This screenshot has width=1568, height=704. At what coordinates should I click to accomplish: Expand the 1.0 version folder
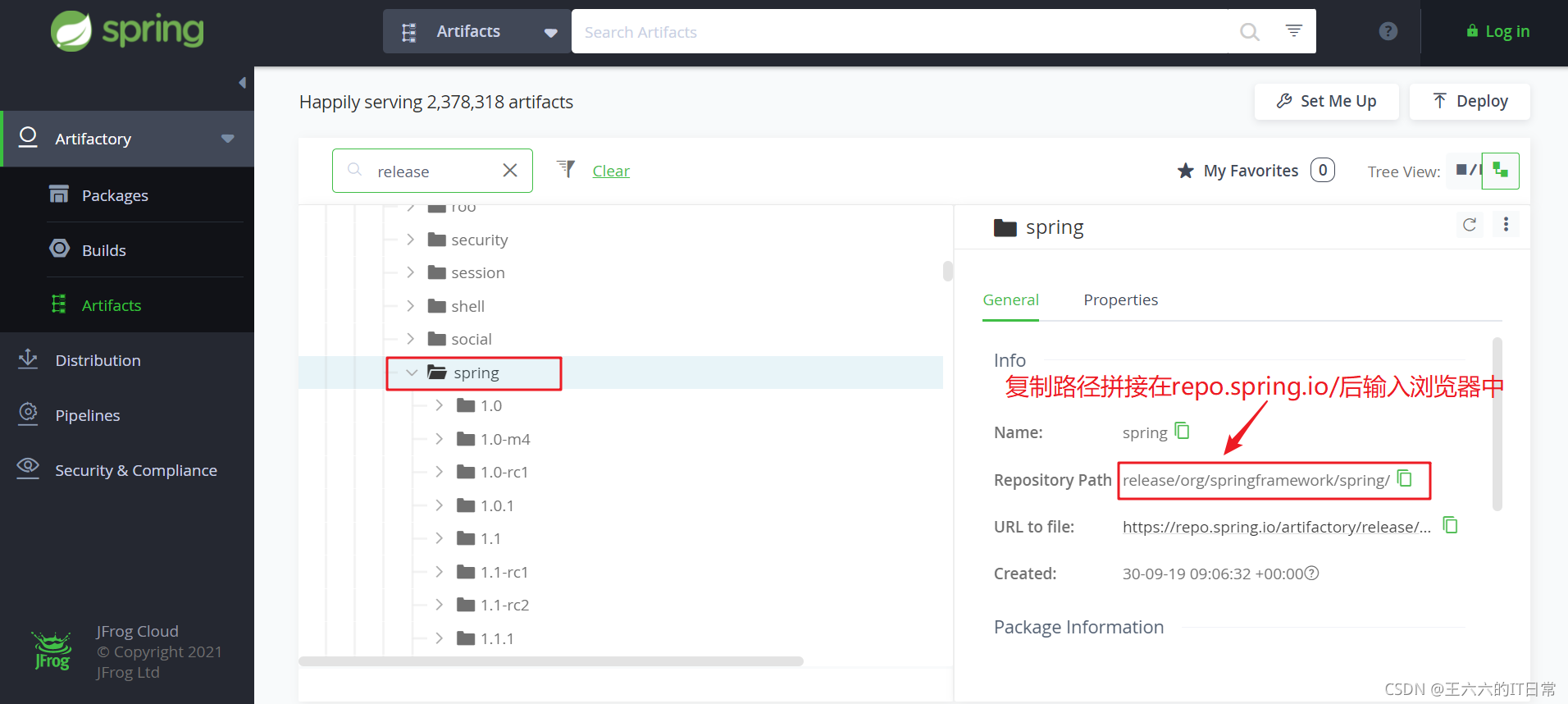pos(439,405)
